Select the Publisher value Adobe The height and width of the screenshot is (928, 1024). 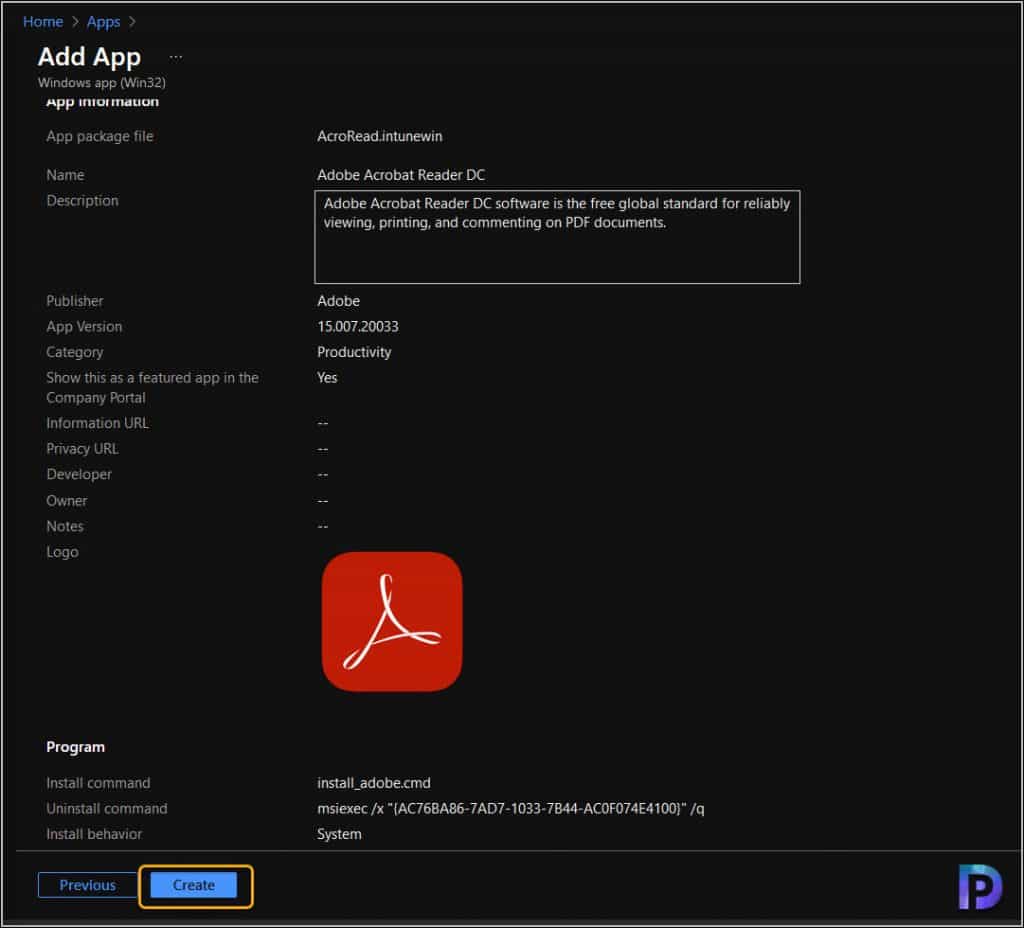pos(338,301)
